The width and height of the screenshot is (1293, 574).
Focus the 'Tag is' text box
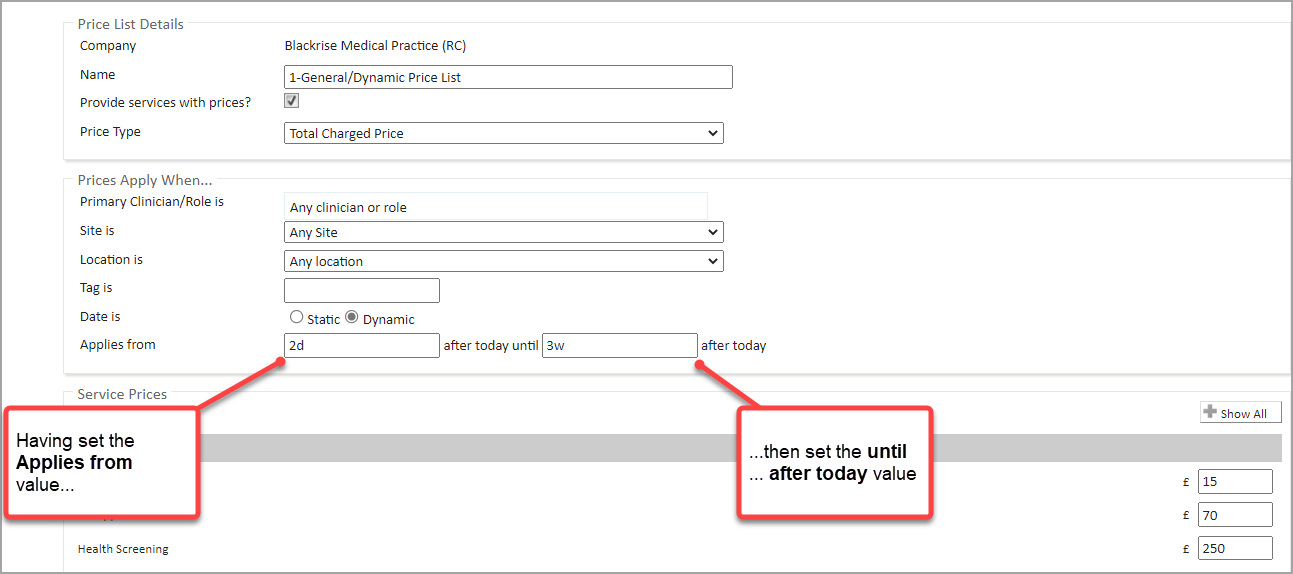[362, 290]
